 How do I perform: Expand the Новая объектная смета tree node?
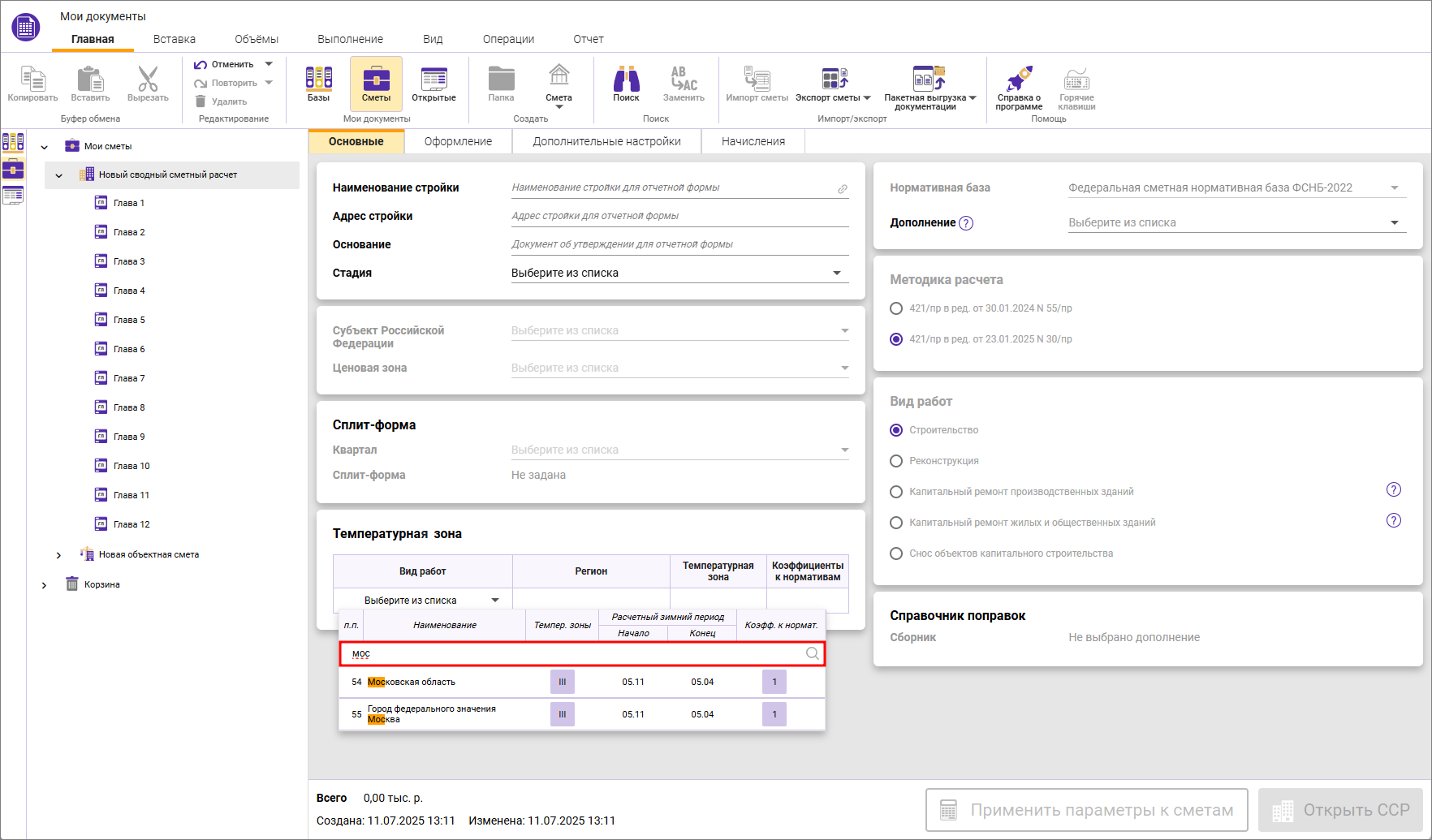pyautogui.click(x=58, y=555)
